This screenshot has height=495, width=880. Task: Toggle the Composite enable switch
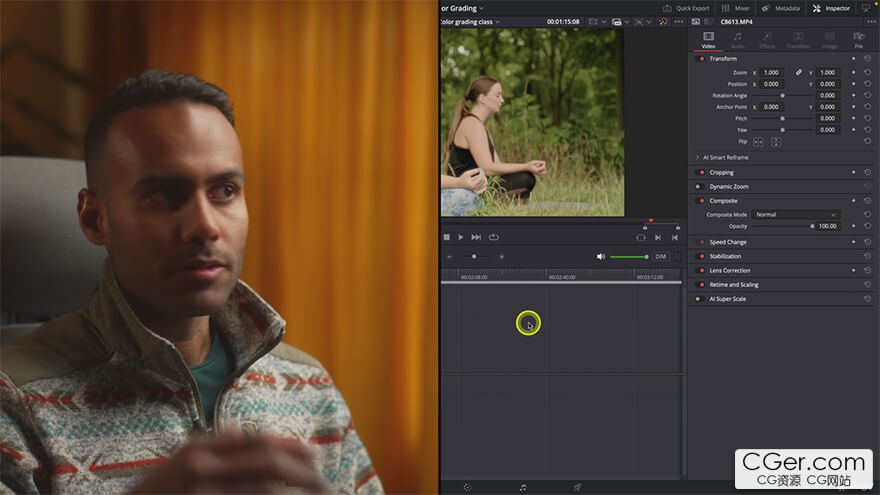[700, 200]
